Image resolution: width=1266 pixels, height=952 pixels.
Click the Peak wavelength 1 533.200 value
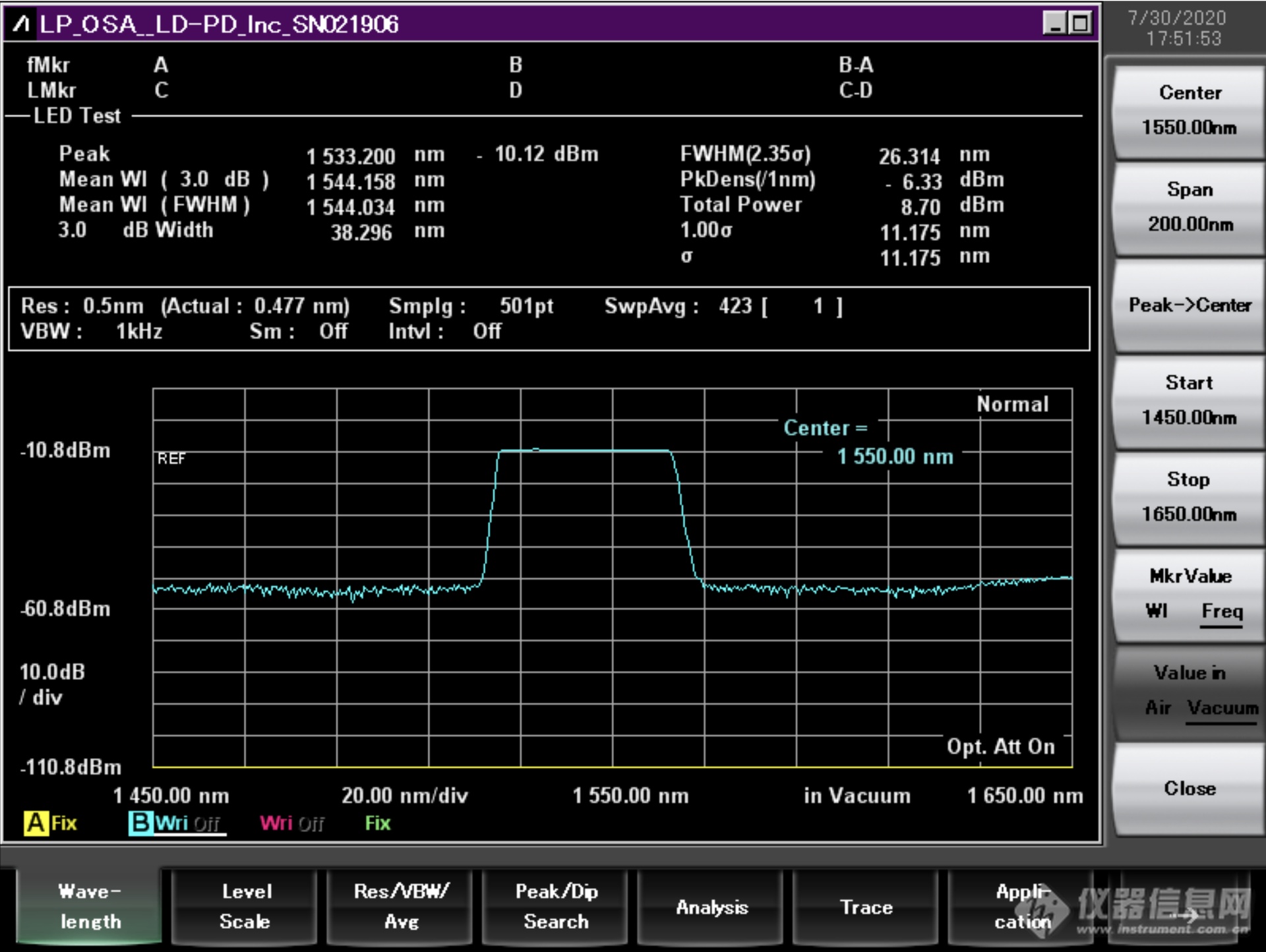[350, 156]
